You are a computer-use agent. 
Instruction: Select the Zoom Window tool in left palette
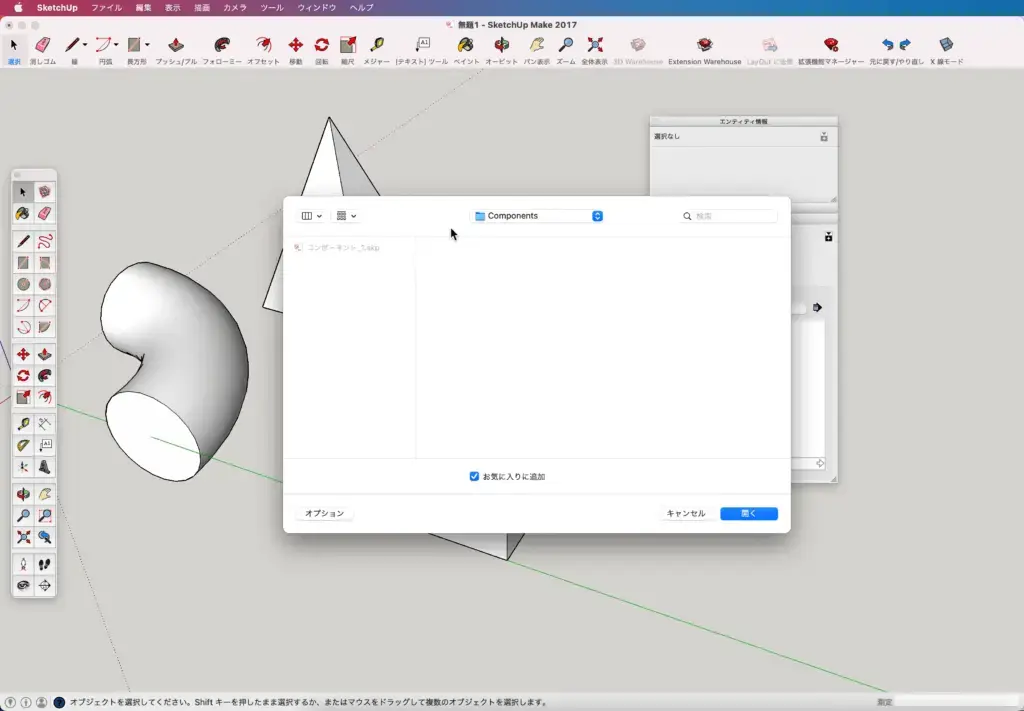(44, 516)
